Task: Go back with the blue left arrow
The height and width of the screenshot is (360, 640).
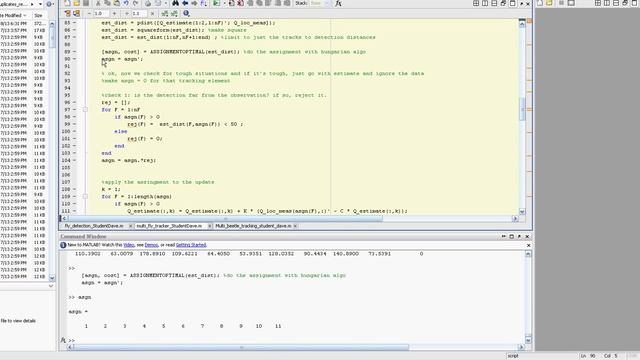Action: coord(185,3)
